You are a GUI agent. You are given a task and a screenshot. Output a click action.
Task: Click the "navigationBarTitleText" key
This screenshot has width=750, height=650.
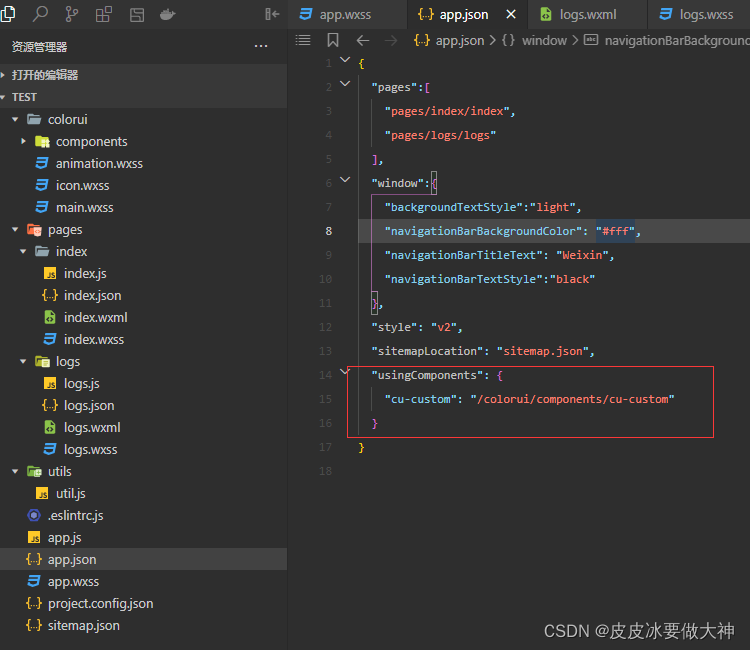(x=463, y=255)
